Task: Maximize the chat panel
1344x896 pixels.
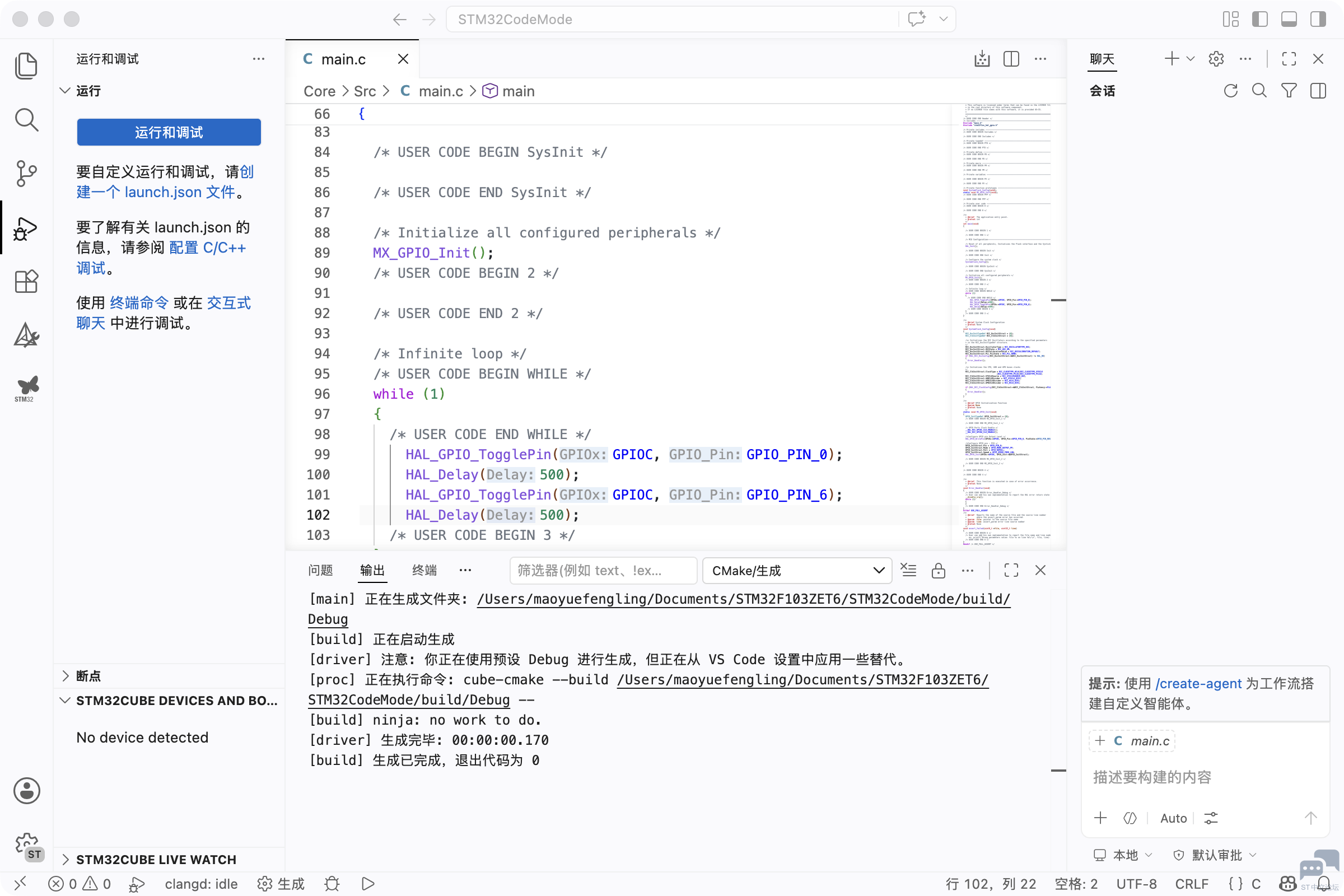Action: tap(1289, 59)
